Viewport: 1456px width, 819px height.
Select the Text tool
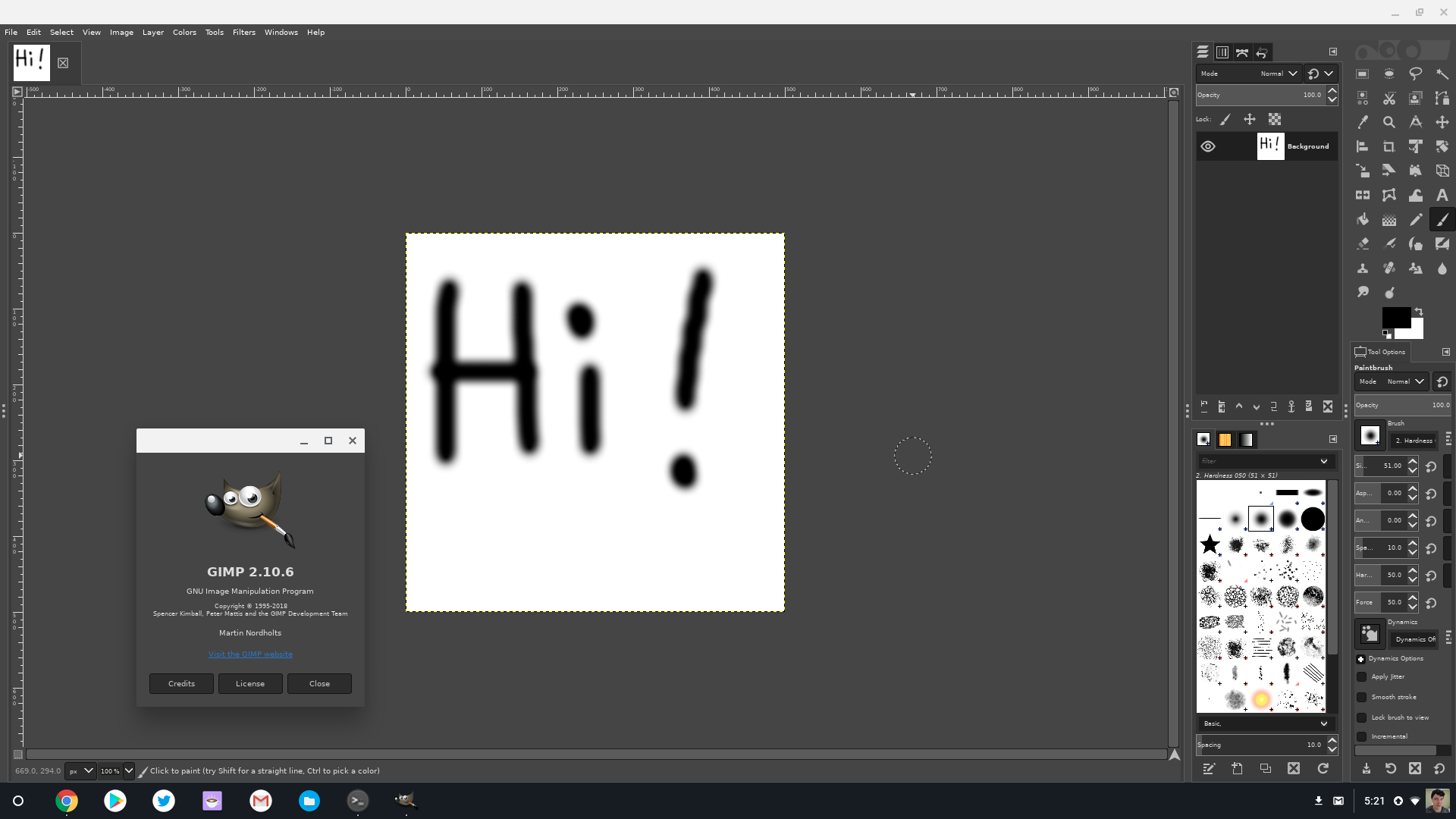(x=1442, y=195)
